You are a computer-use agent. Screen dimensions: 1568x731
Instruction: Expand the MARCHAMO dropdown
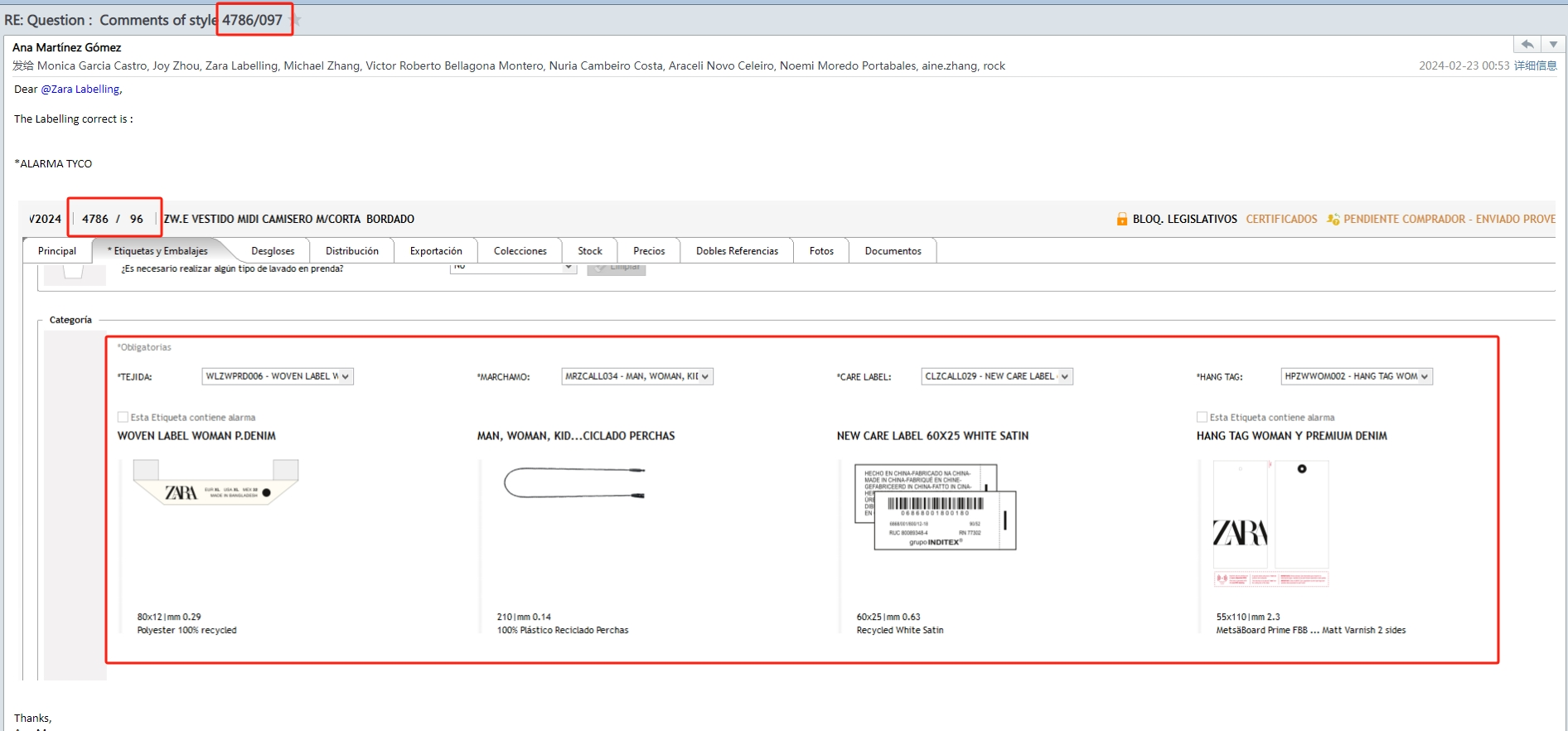(705, 377)
